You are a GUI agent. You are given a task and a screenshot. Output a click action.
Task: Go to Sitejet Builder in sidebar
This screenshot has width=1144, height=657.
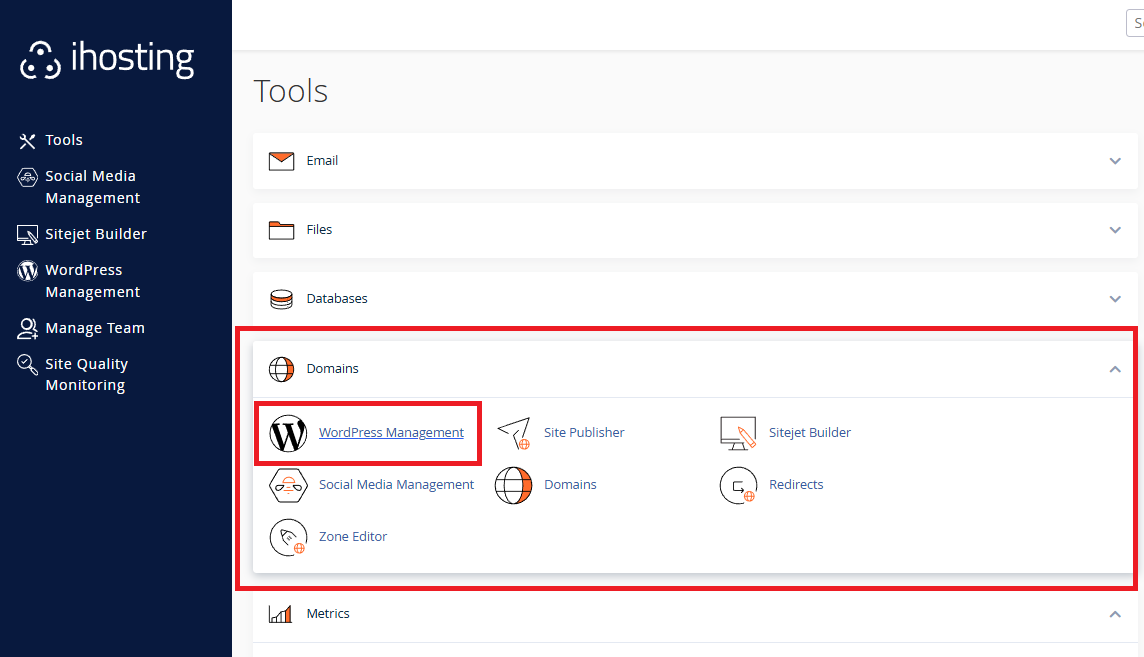(x=96, y=234)
